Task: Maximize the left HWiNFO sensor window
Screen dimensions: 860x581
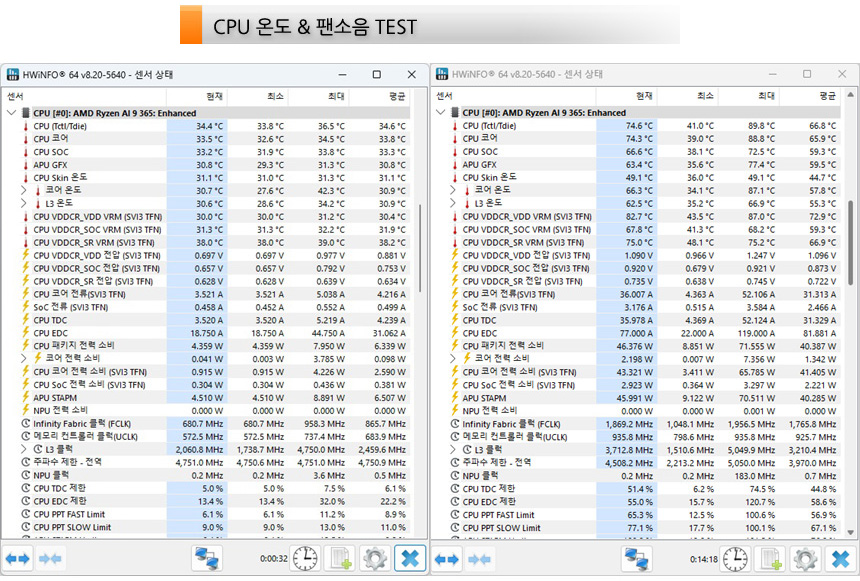Action: pos(376,74)
